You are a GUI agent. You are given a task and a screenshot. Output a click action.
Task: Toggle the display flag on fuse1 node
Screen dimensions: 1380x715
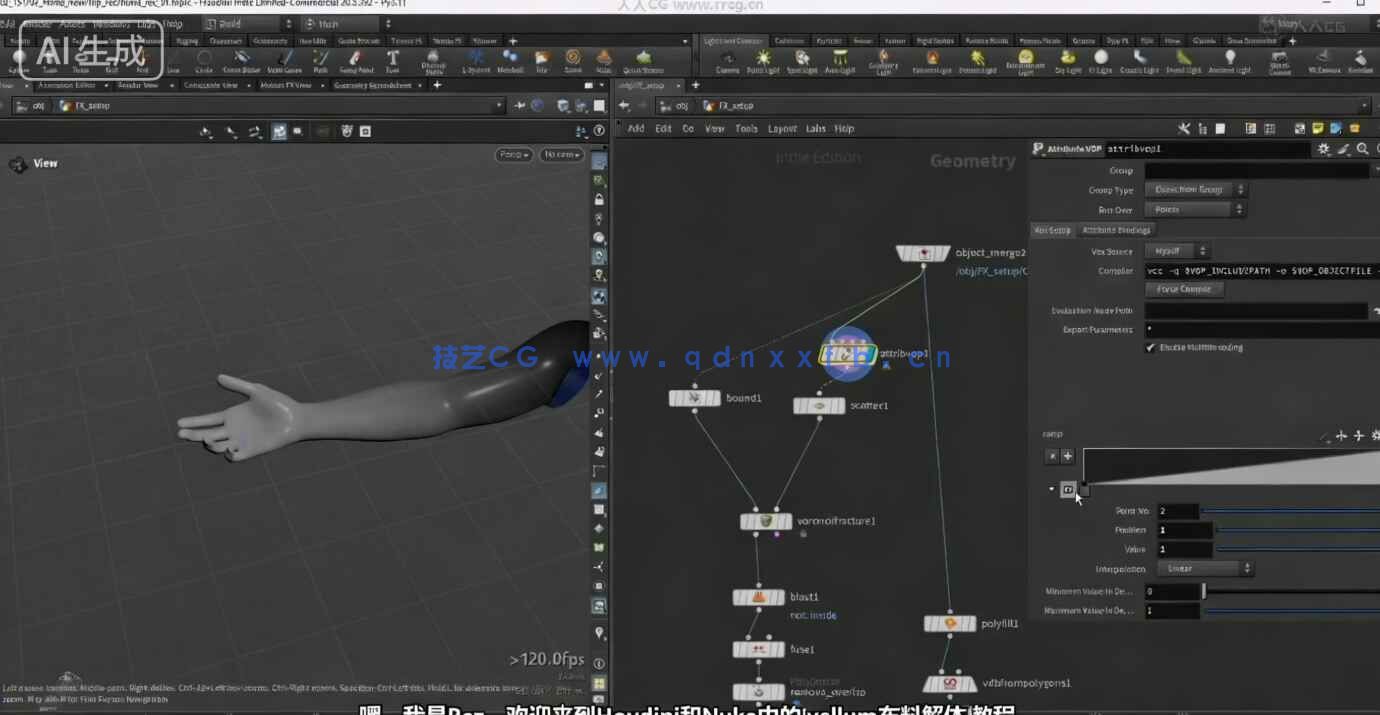[x=778, y=649]
